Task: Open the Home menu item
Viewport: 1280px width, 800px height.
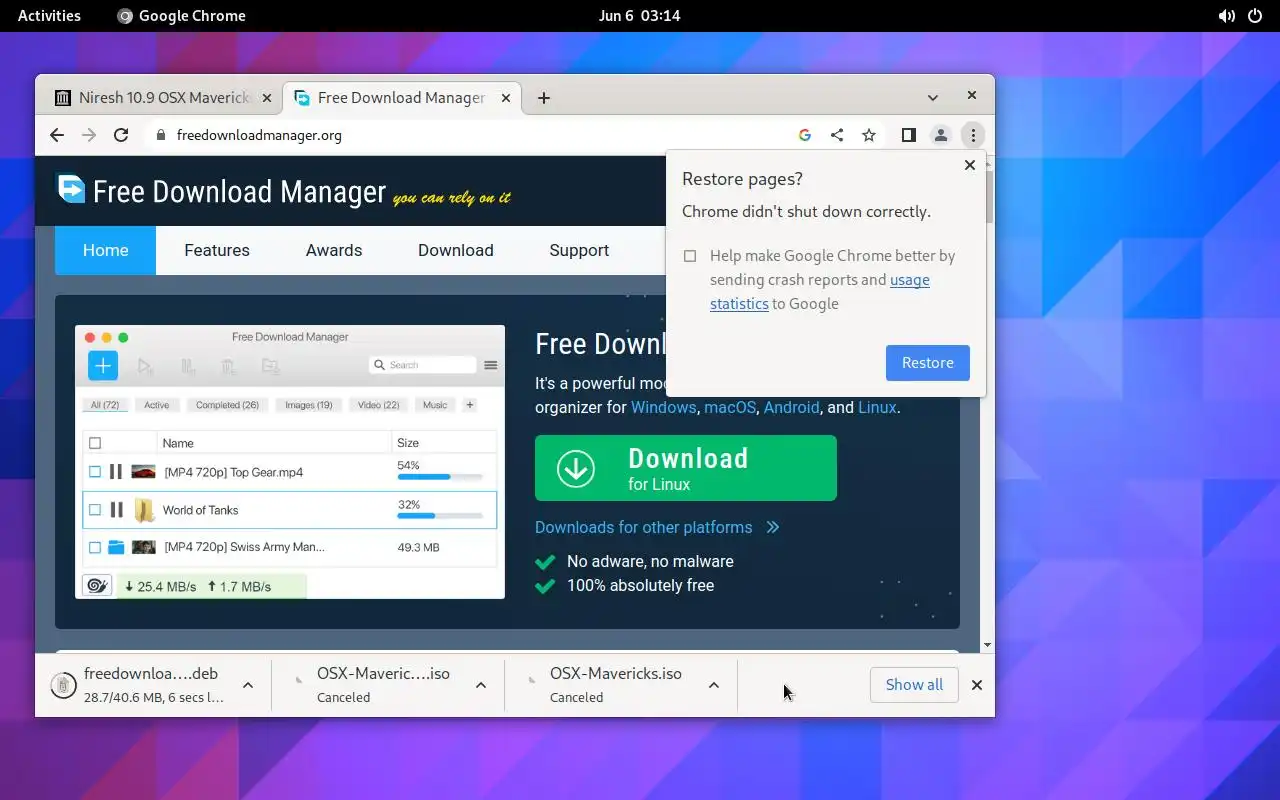Action: [x=105, y=250]
